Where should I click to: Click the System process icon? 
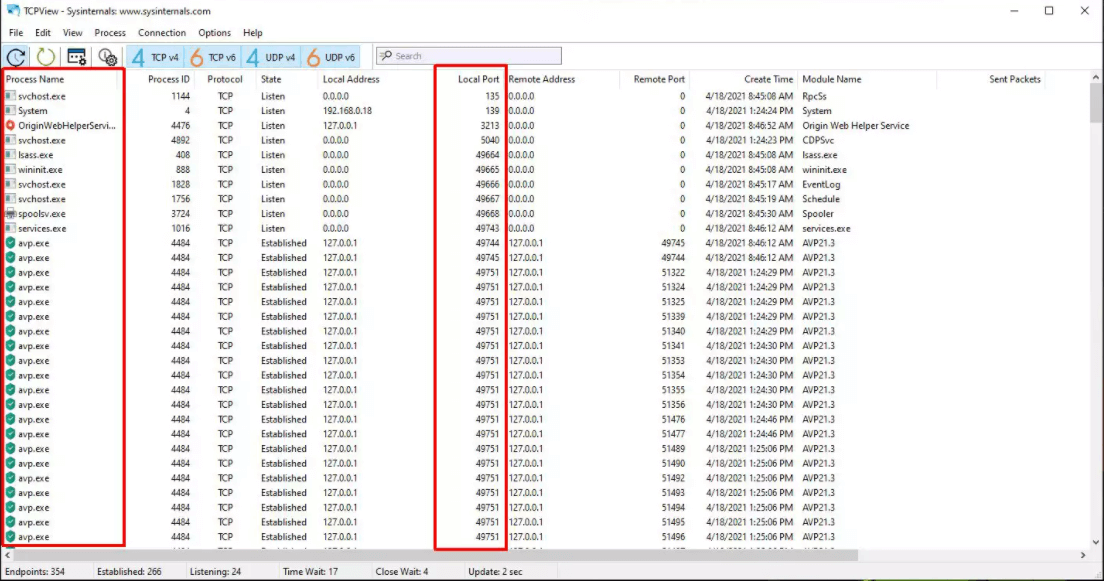(x=11, y=111)
